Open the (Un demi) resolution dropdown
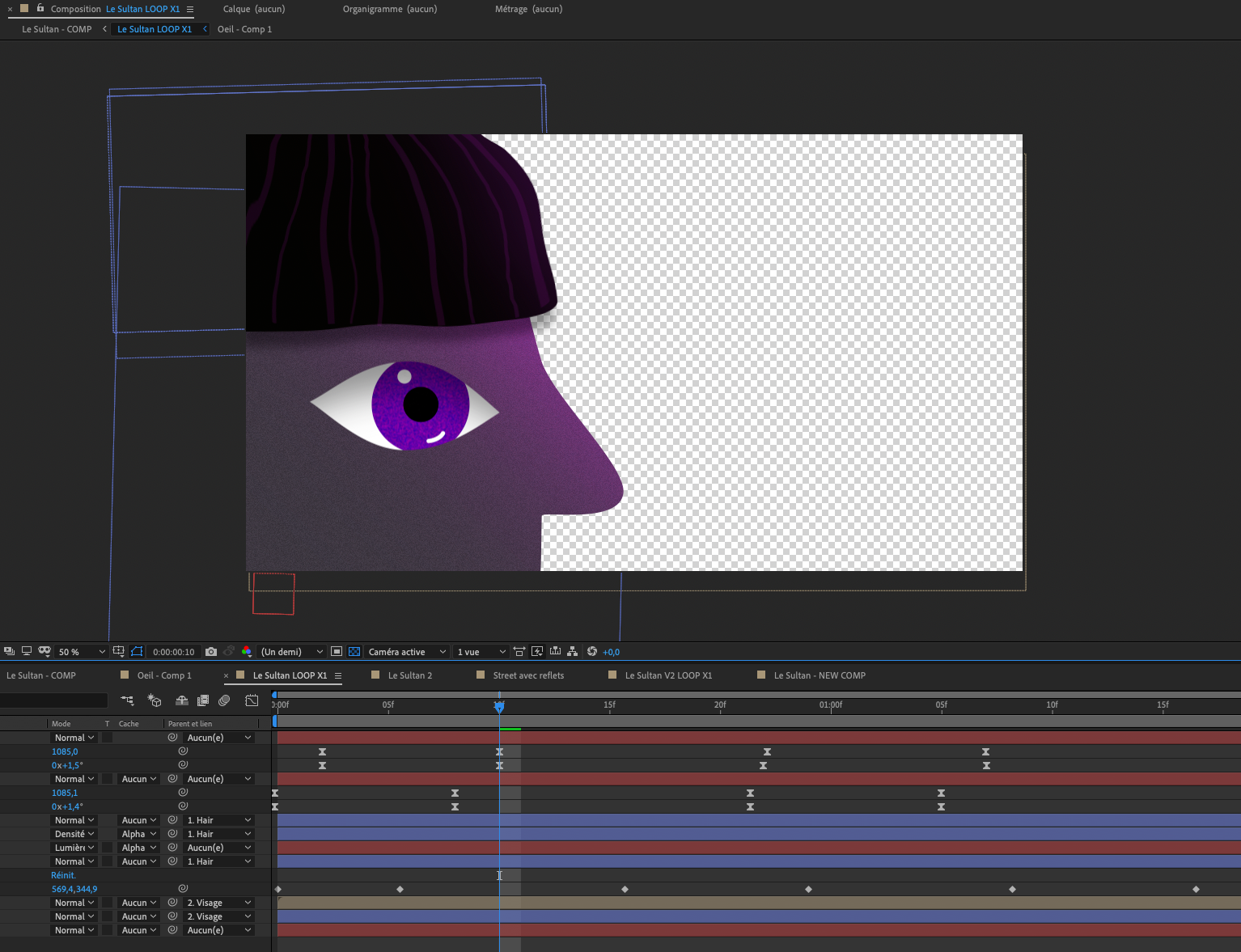The image size is (1241, 952). (292, 652)
